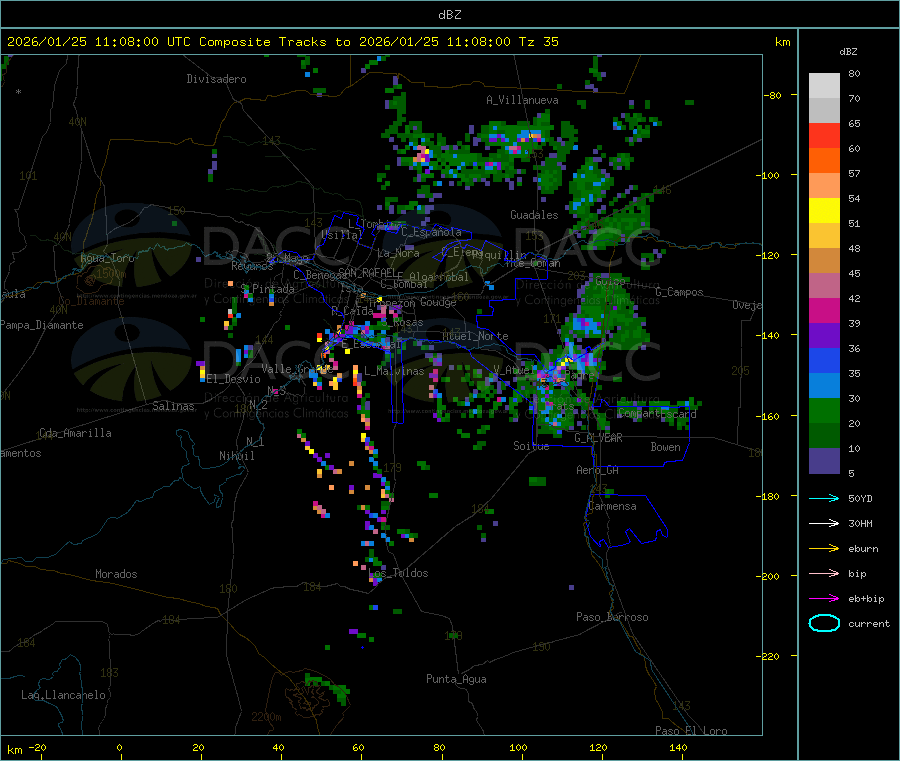900x761 pixels.
Task: Click the 'eb+bip' legend label
Action: pos(866,599)
